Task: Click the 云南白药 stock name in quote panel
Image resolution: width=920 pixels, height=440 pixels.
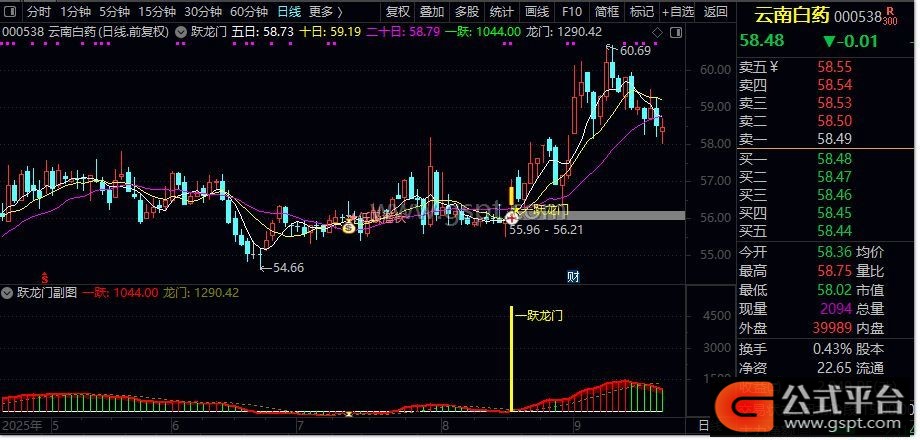Action: tap(791, 15)
